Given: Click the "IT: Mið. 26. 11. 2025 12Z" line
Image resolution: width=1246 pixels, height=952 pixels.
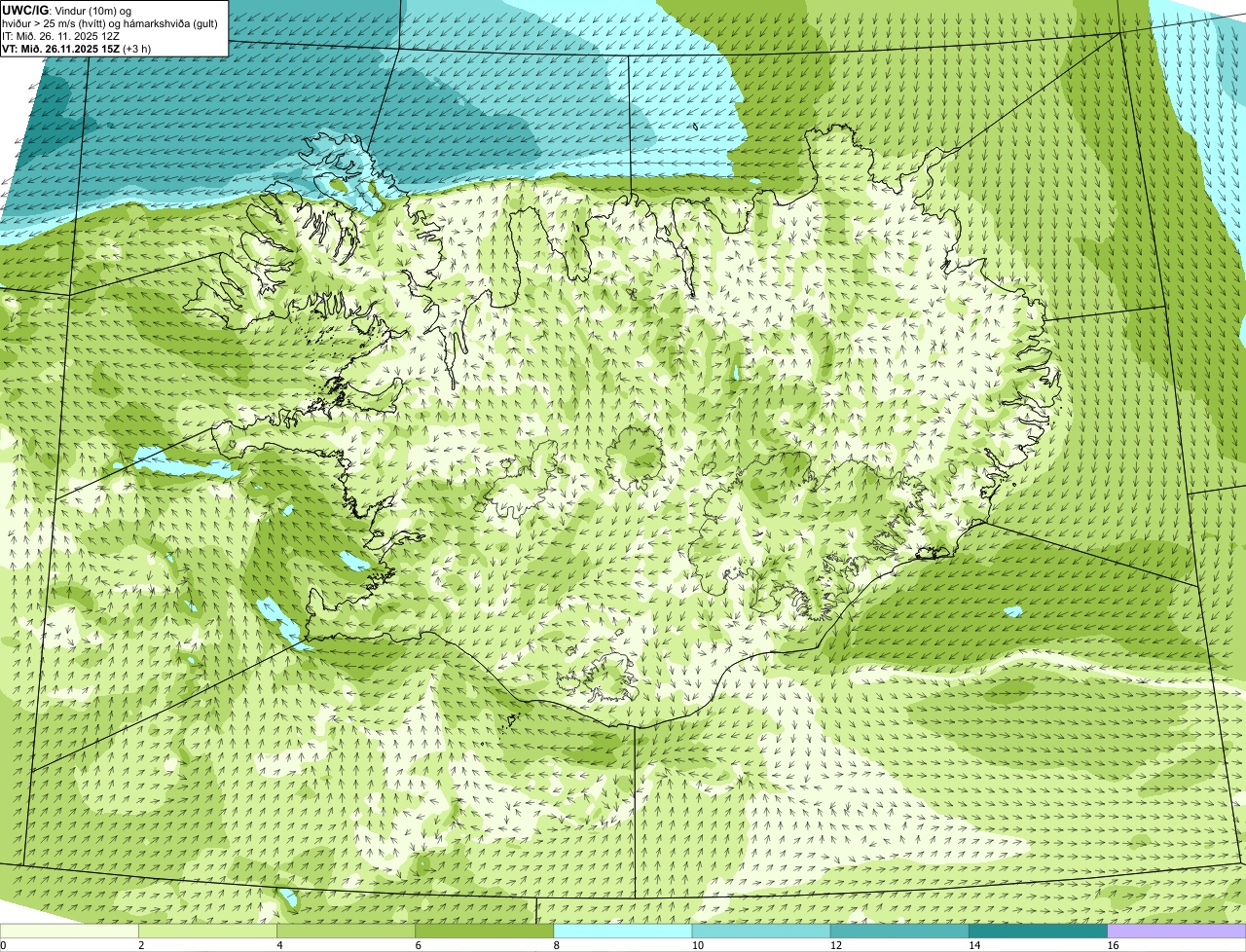Looking at the screenshot, I should point(60,35).
